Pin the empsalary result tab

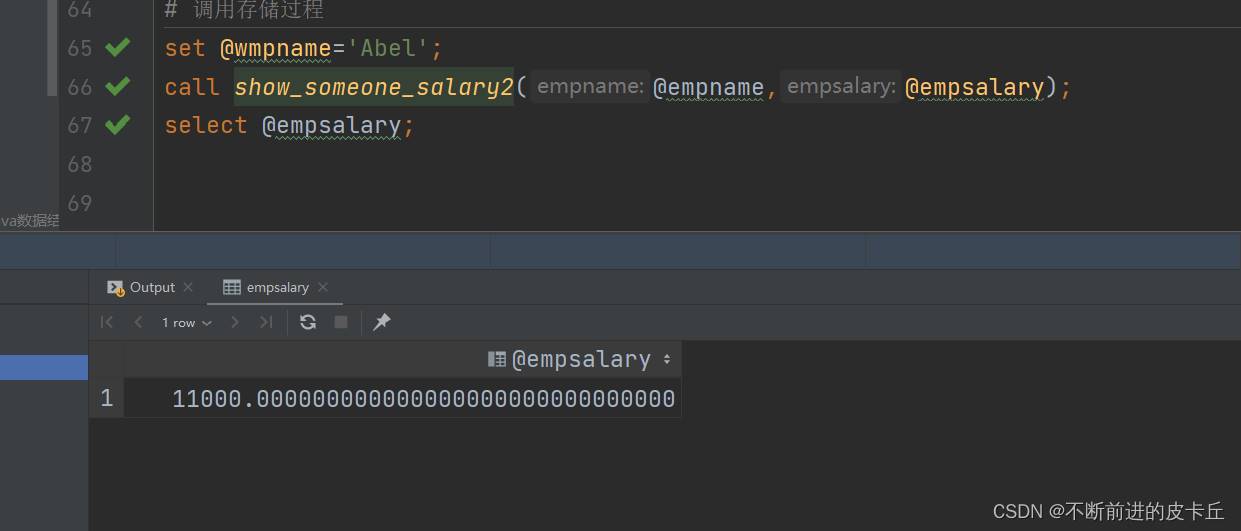[381, 322]
